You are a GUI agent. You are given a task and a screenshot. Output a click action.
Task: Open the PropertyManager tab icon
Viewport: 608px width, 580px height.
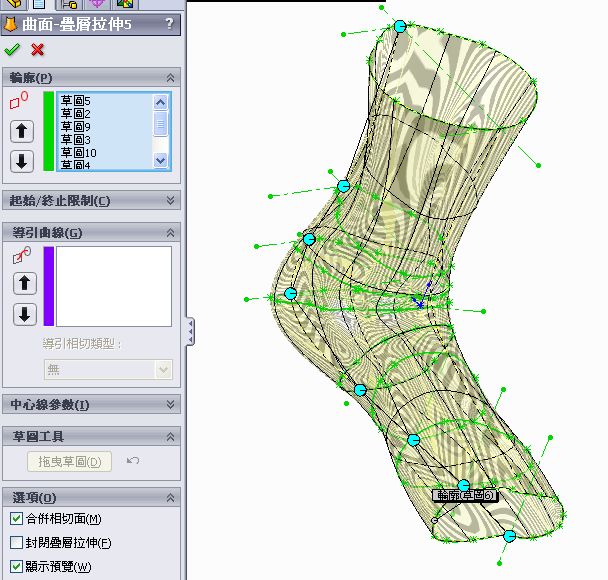[x=39, y=4]
